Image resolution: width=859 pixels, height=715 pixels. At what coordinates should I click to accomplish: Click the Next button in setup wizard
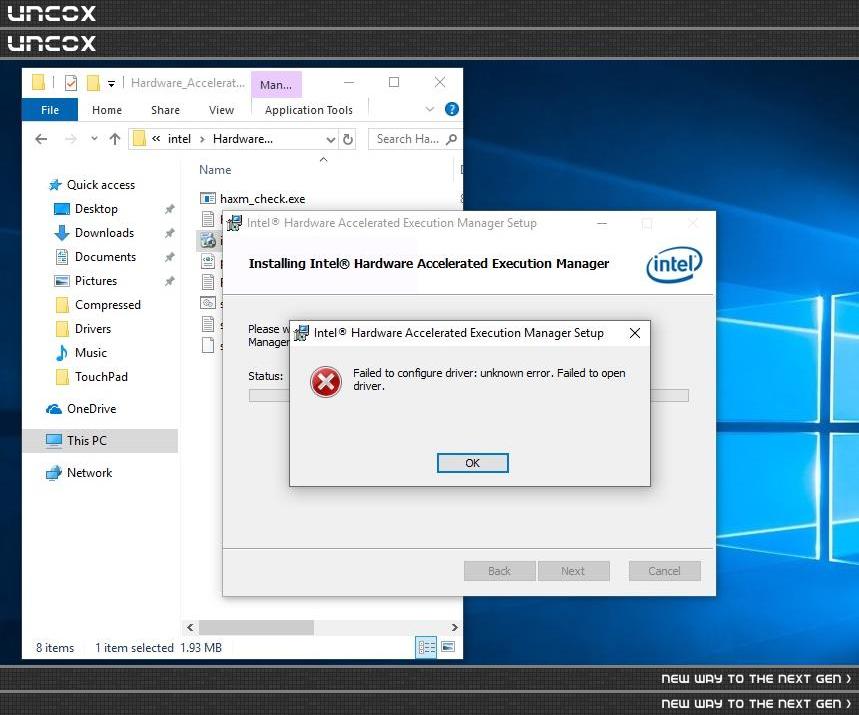coord(573,571)
